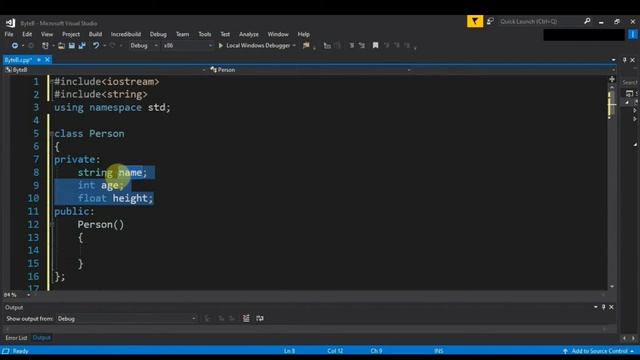The height and width of the screenshot is (360, 640).
Task: Open the Help menu
Action: (303, 34)
